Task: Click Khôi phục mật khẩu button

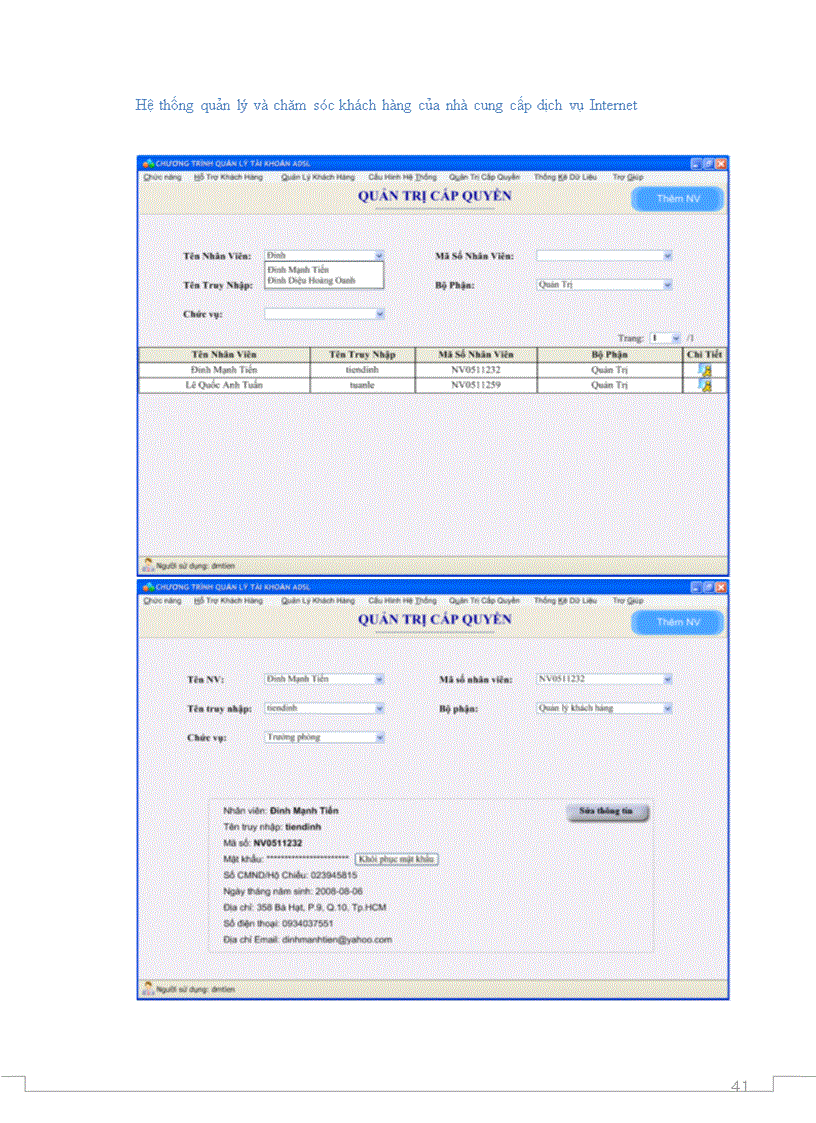Action: pos(397,858)
